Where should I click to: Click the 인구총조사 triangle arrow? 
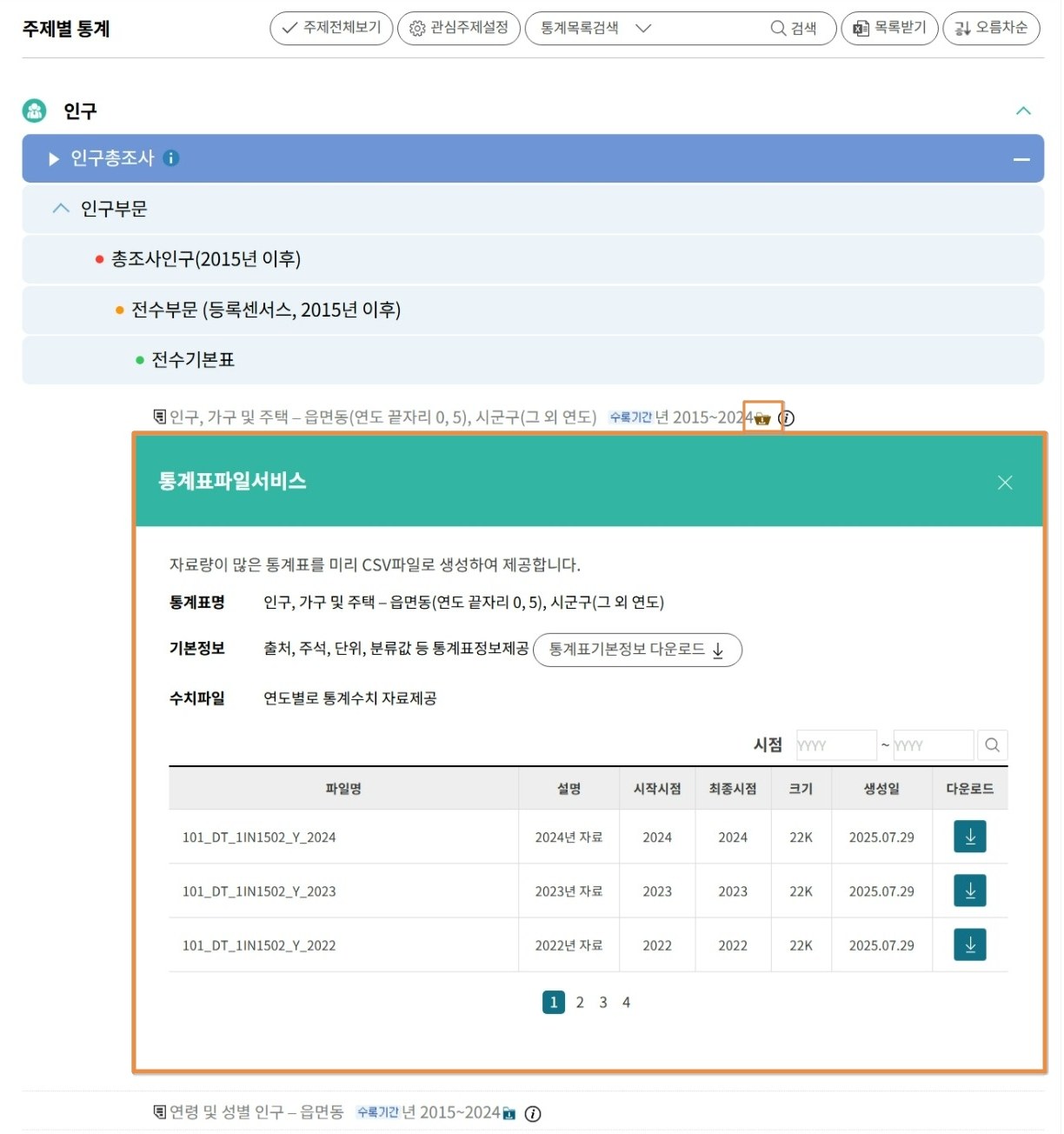point(54,158)
